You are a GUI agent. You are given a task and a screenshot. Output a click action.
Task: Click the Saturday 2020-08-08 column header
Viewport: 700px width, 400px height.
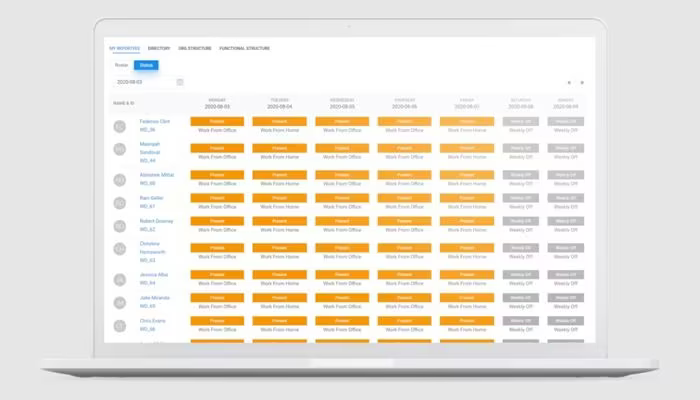click(521, 104)
